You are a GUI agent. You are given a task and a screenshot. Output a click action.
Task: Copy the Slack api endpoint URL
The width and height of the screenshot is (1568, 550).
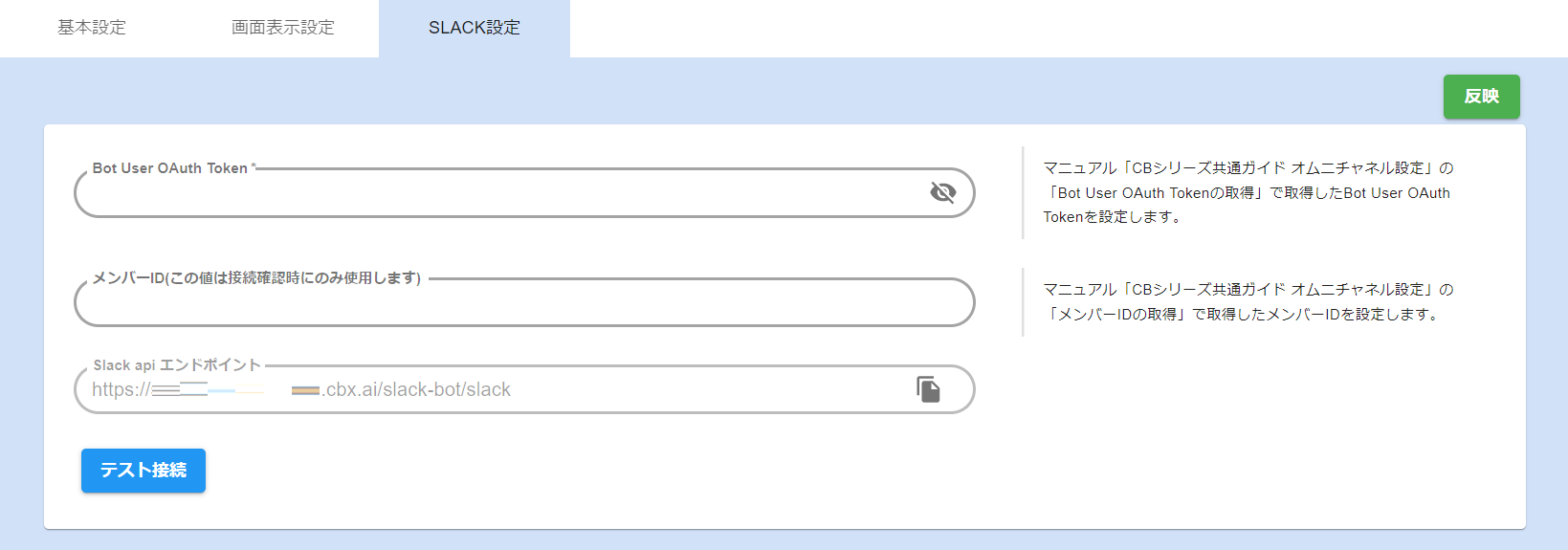click(x=928, y=389)
